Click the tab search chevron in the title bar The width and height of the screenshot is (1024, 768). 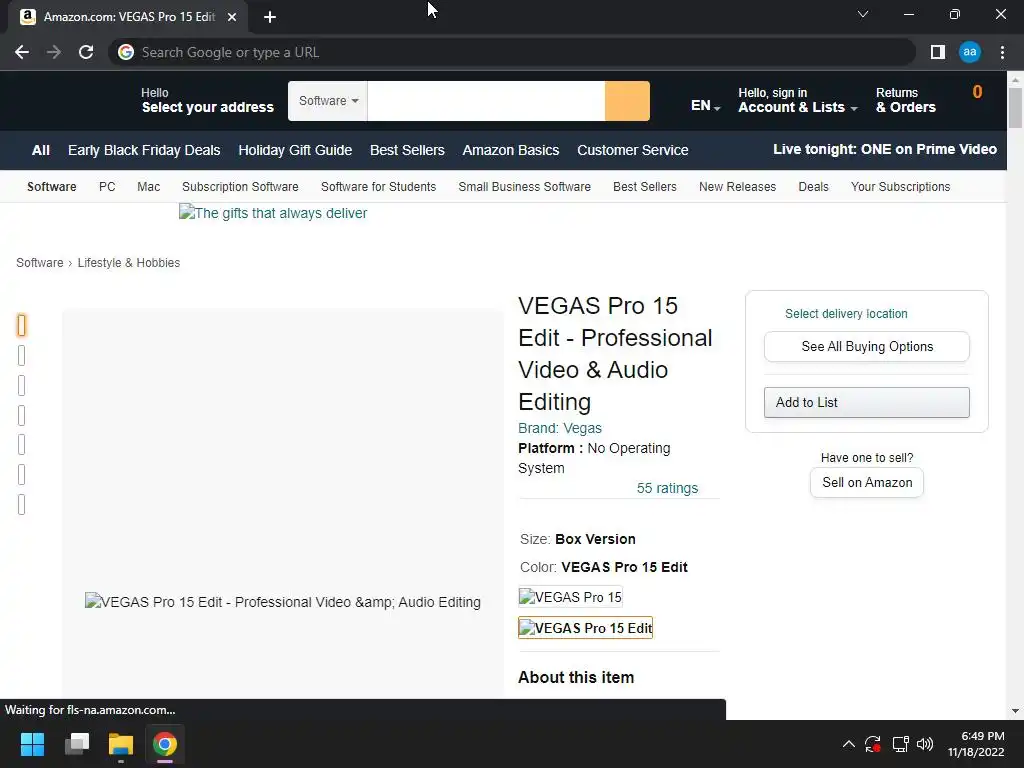pos(863,14)
